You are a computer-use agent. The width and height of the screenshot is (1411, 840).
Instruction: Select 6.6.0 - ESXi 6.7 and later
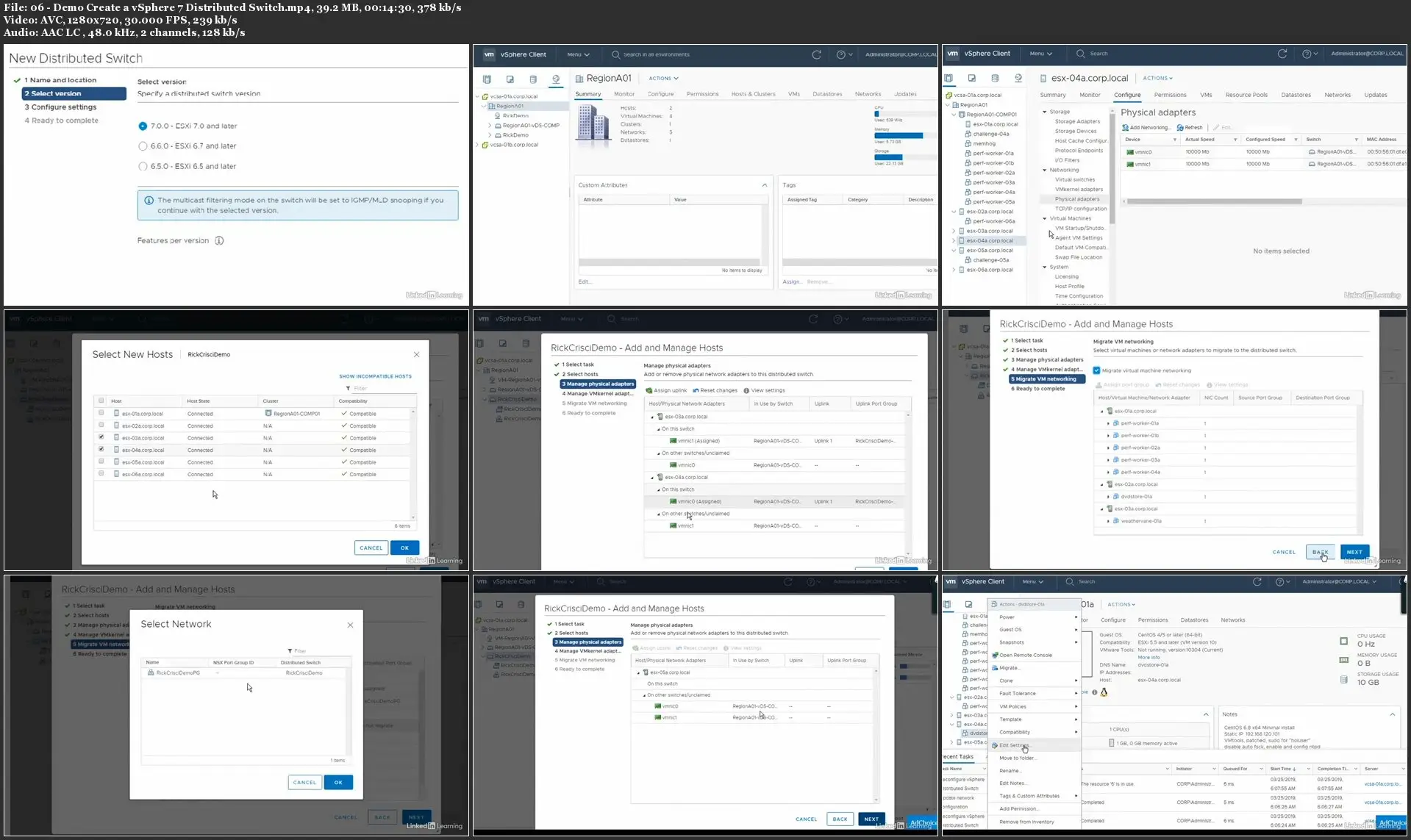coord(143,146)
